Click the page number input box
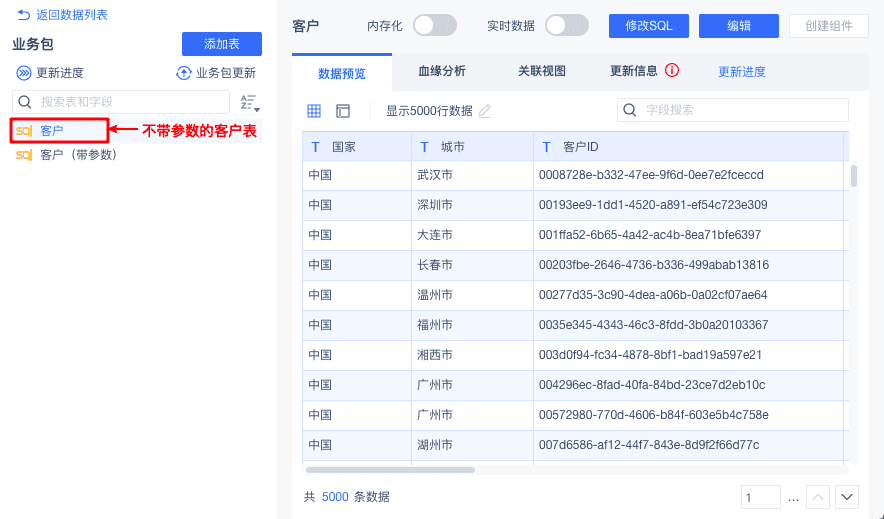884x519 pixels. point(761,497)
